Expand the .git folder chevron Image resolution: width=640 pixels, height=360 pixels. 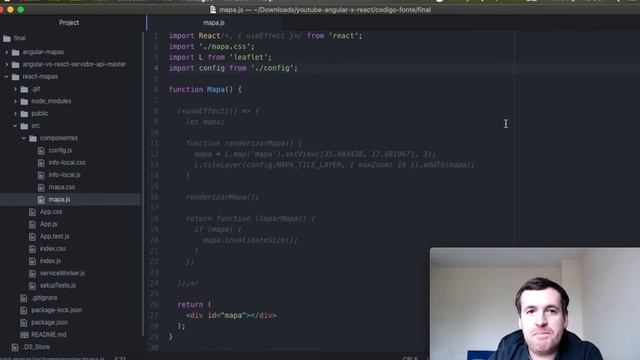pyautogui.click(x=16, y=89)
